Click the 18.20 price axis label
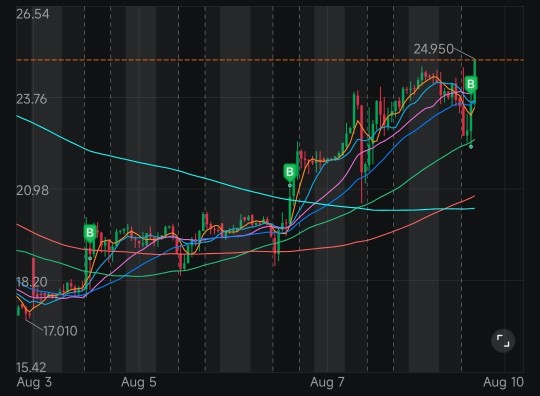540x396 pixels. click(32, 282)
